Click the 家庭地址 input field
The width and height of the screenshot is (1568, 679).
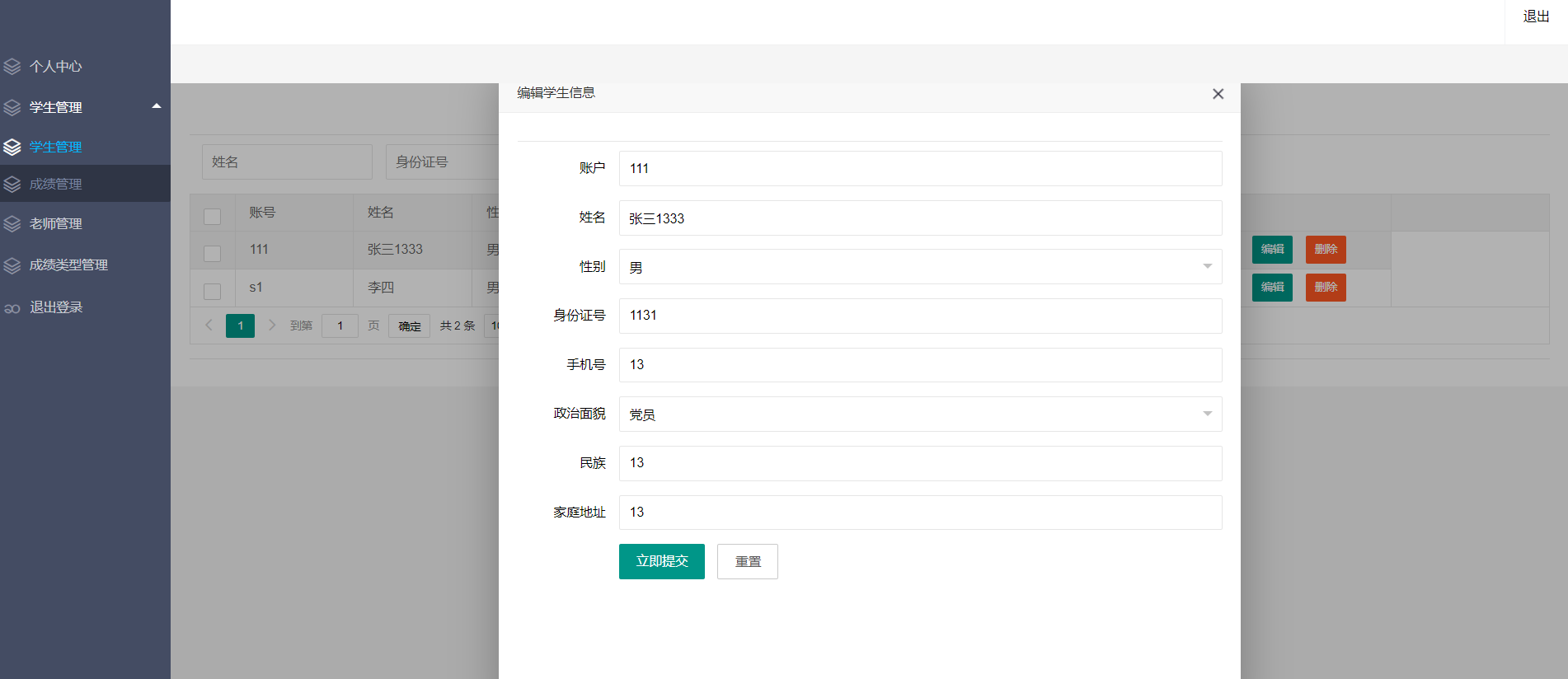point(920,512)
